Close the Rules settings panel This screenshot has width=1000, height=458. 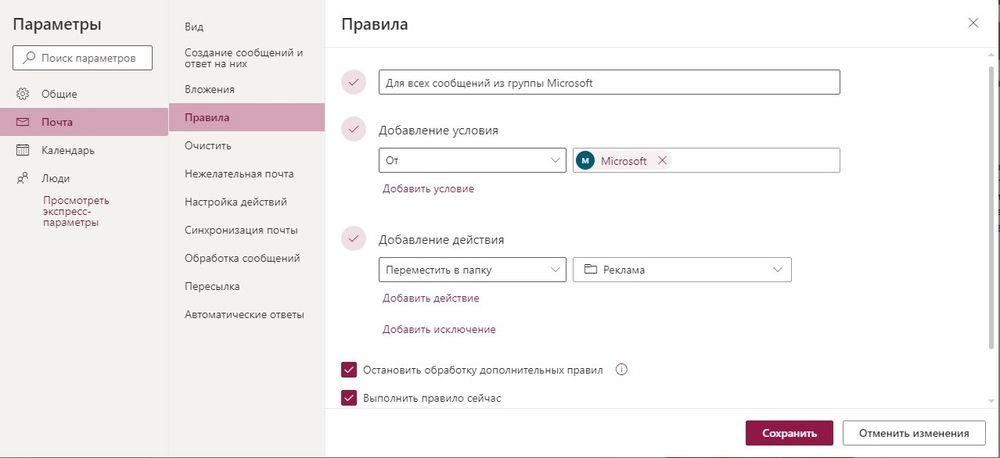tap(973, 23)
